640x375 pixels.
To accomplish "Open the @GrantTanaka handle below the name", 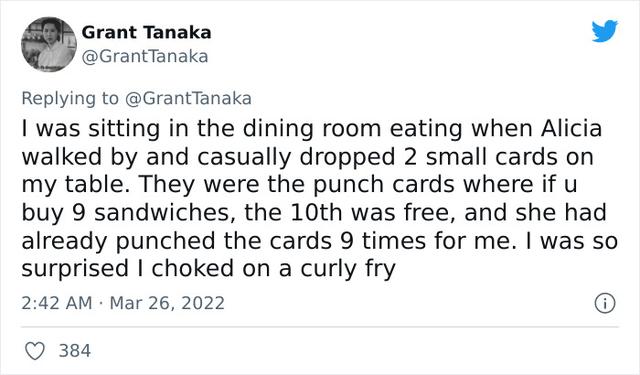I will tap(145, 56).
